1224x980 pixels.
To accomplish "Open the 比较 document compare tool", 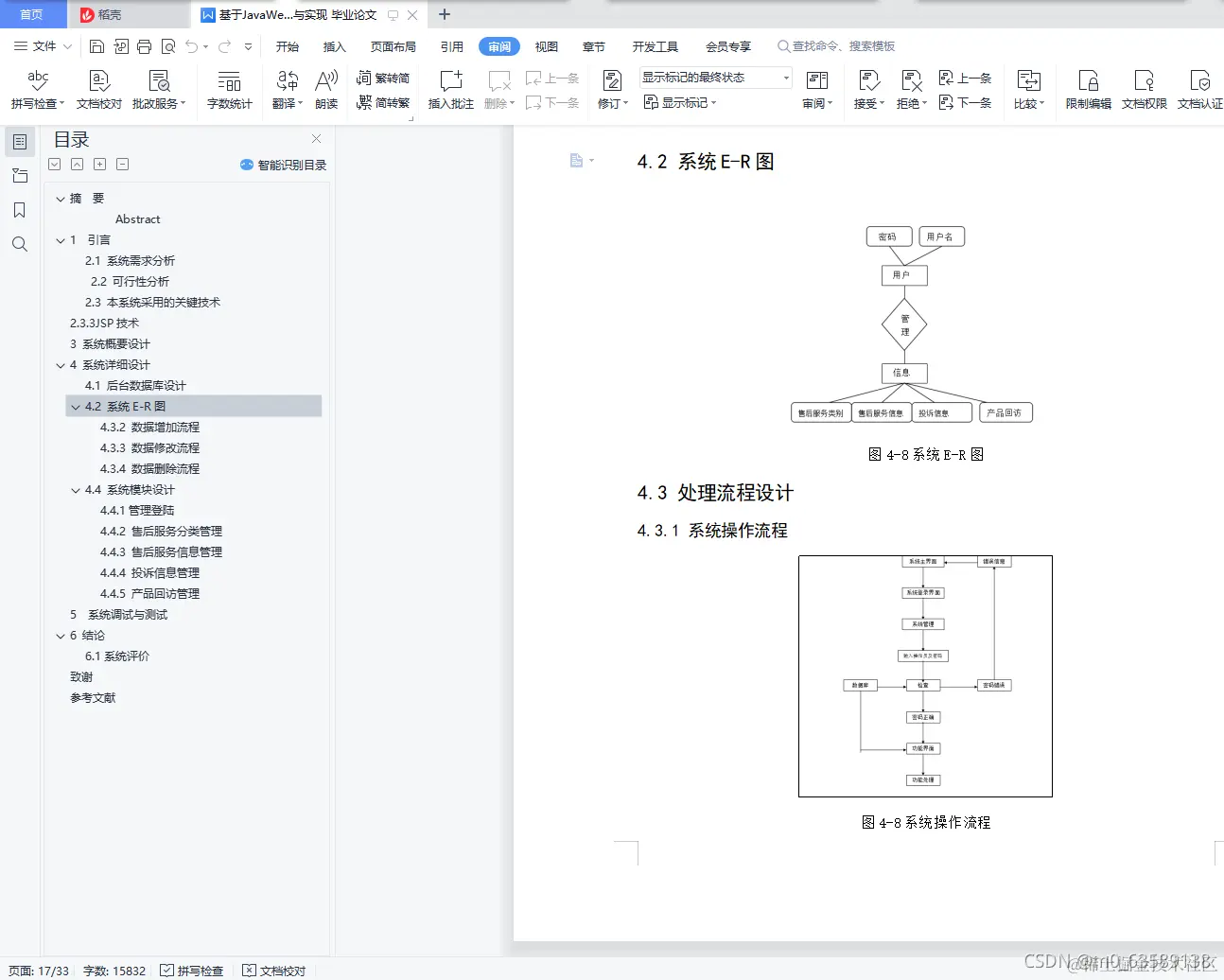I will coord(1028,90).
